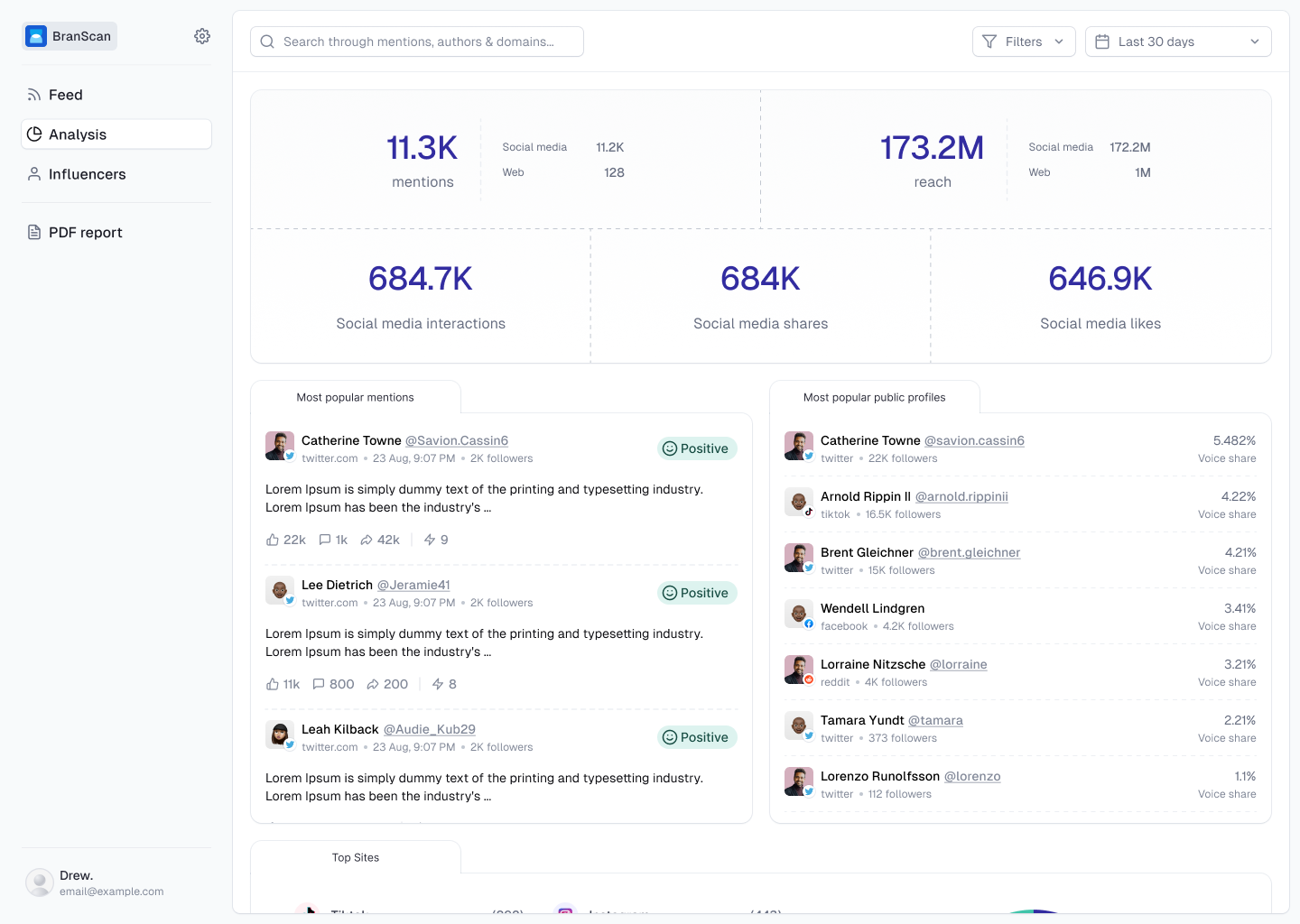Open the Feed section via RSS icon
Image resolution: width=1300 pixels, height=924 pixels.
pos(33,94)
